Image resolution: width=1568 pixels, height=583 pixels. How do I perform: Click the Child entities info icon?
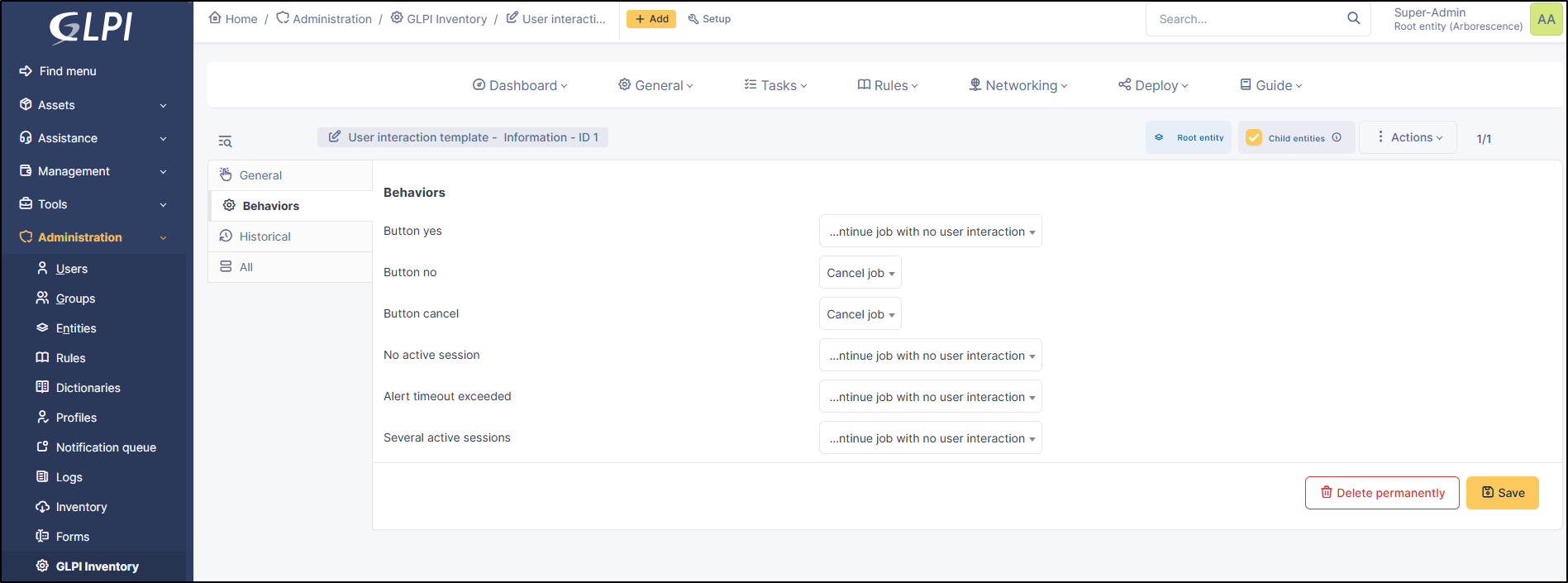(x=1337, y=137)
